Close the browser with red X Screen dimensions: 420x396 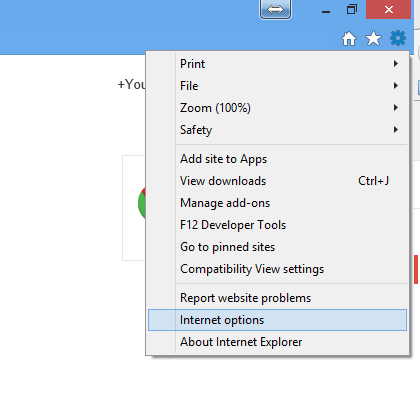[x=388, y=9]
